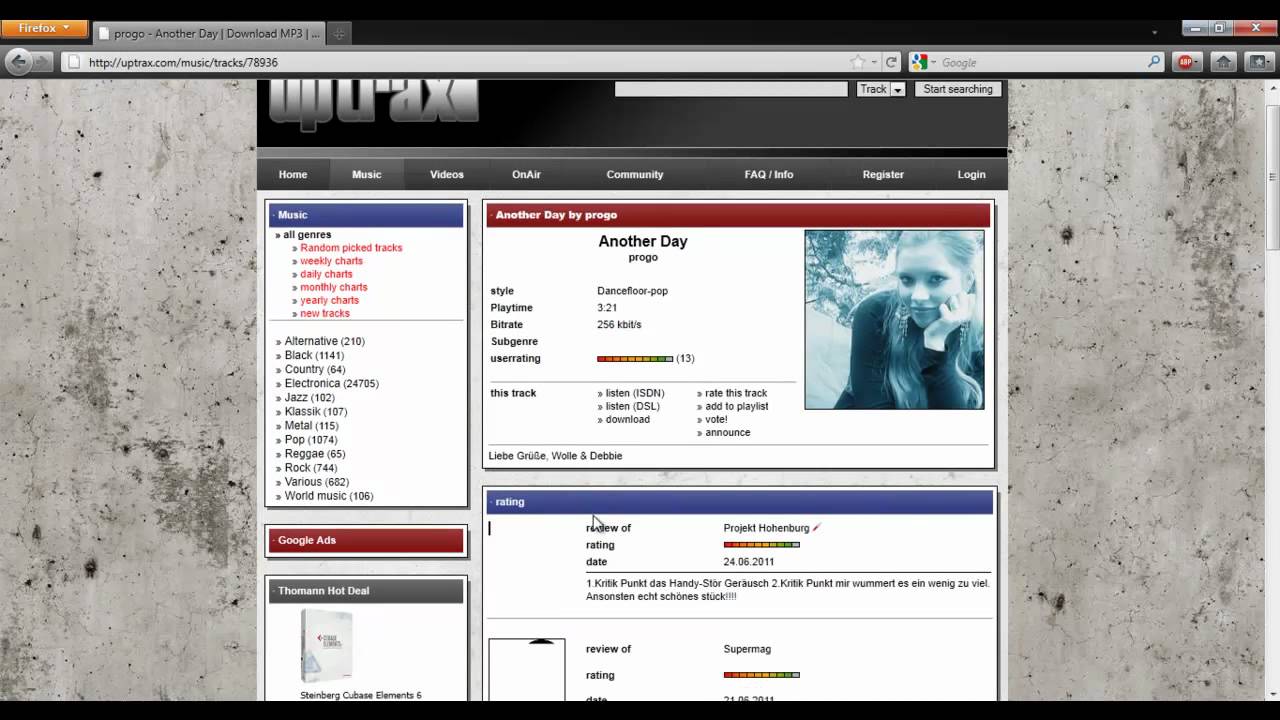This screenshot has height=720, width=1280.
Task: Click the announce link
Action: point(727,432)
